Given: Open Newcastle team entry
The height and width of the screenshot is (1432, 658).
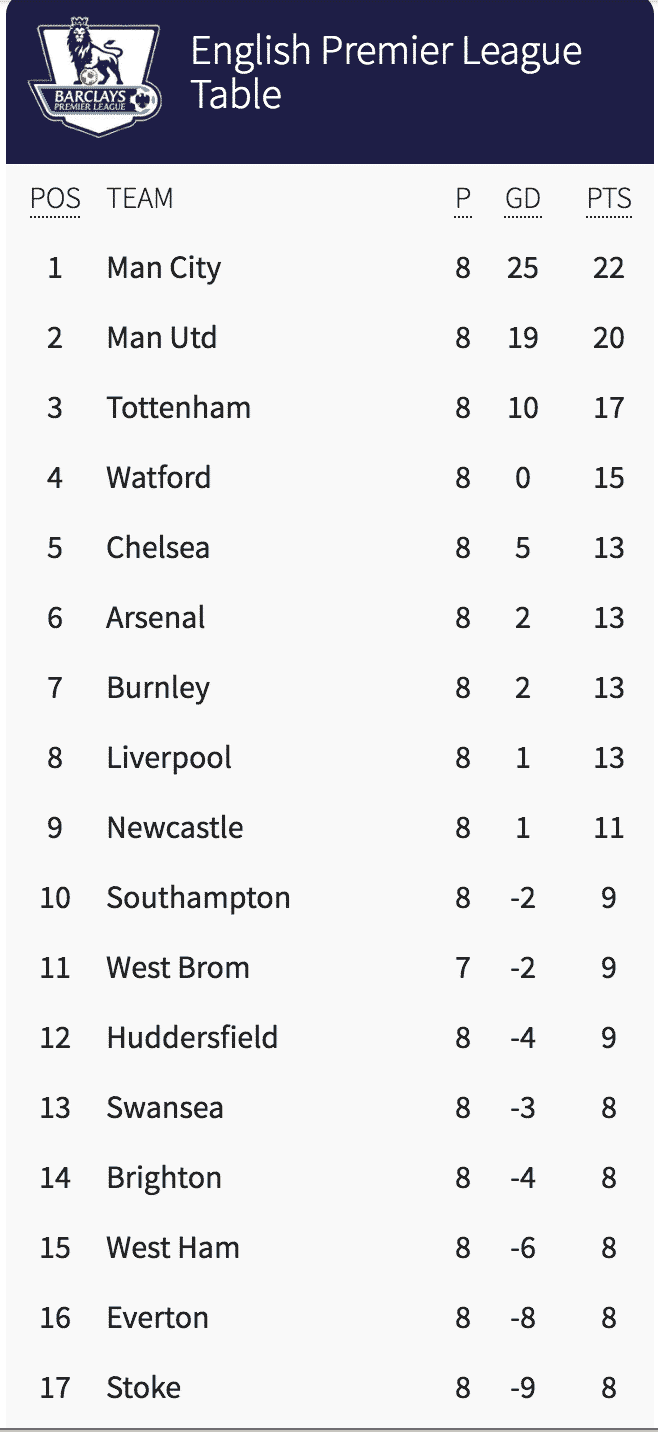Looking at the screenshot, I should [x=174, y=828].
